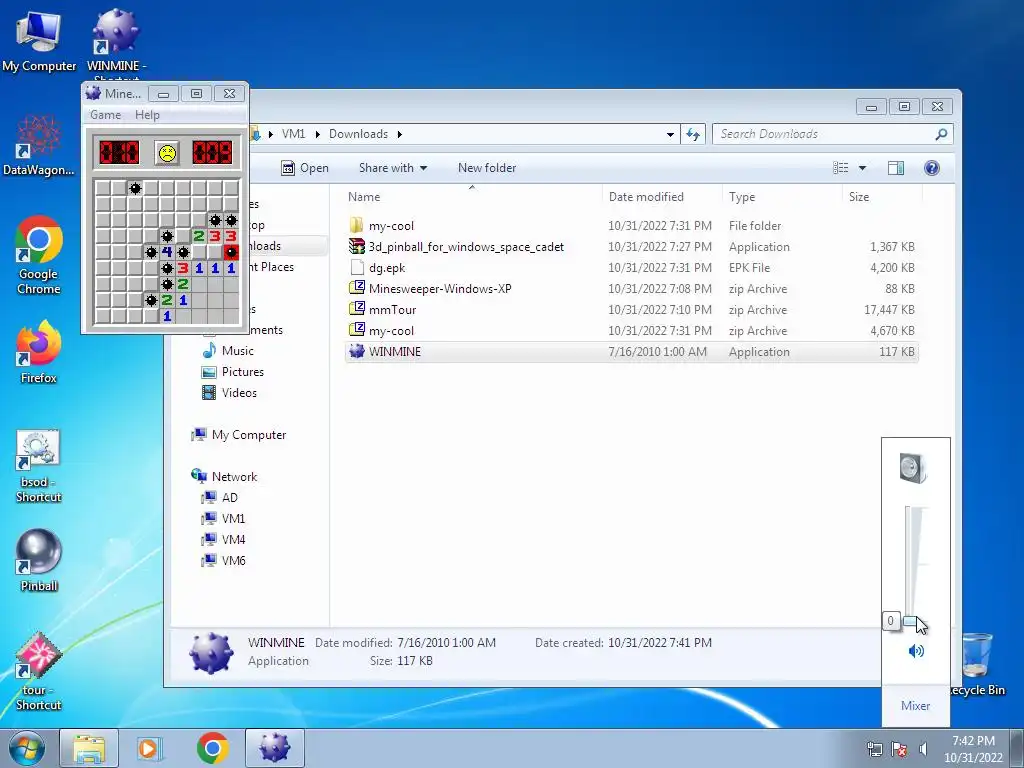The height and width of the screenshot is (768, 1024).
Task: Select the Firefox desktop icon
Action: coord(39,352)
